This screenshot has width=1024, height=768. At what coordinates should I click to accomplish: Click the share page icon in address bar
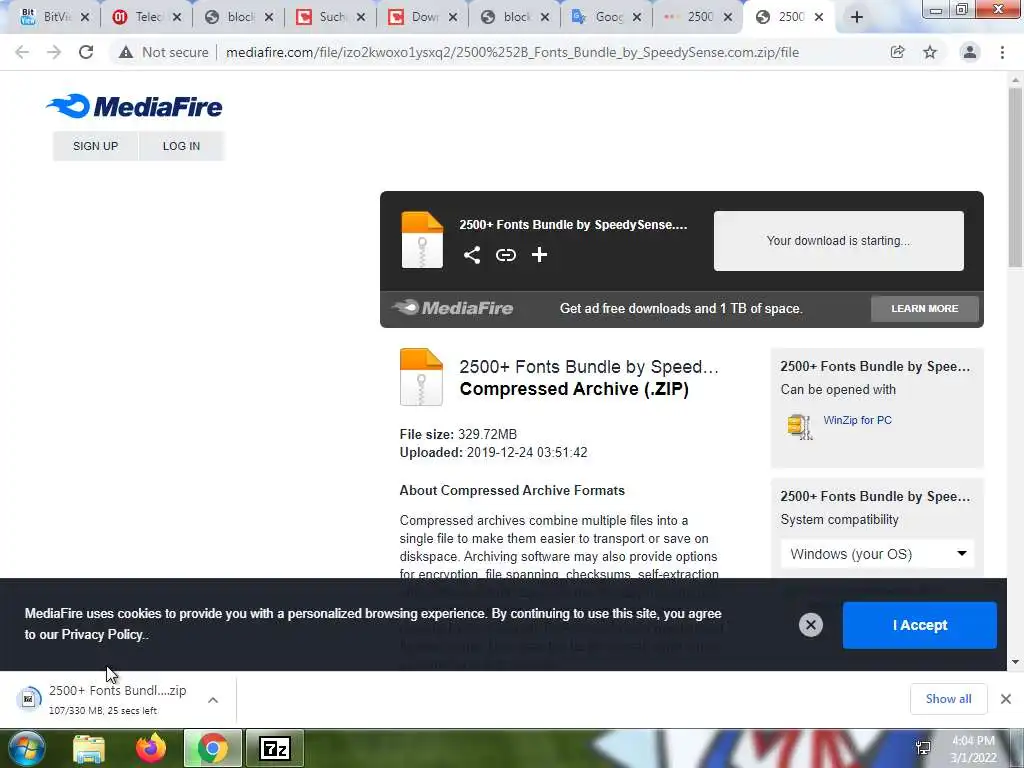[x=897, y=52]
